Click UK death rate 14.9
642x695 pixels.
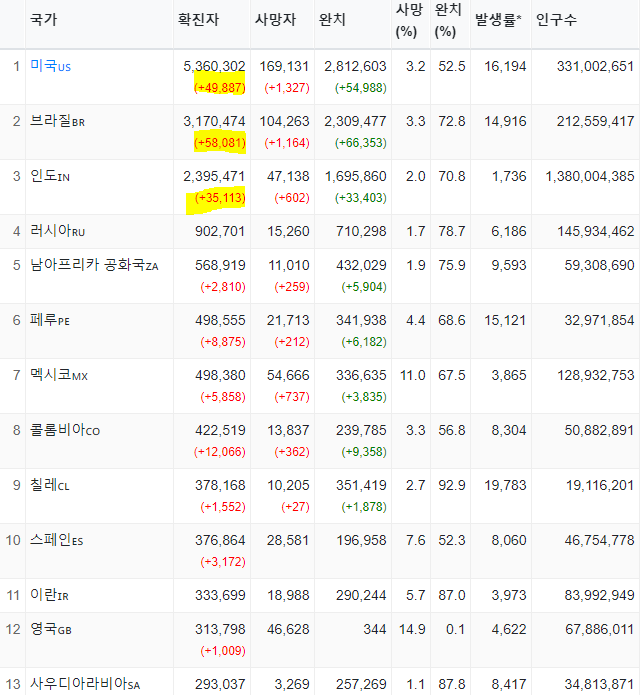[412, 629]
